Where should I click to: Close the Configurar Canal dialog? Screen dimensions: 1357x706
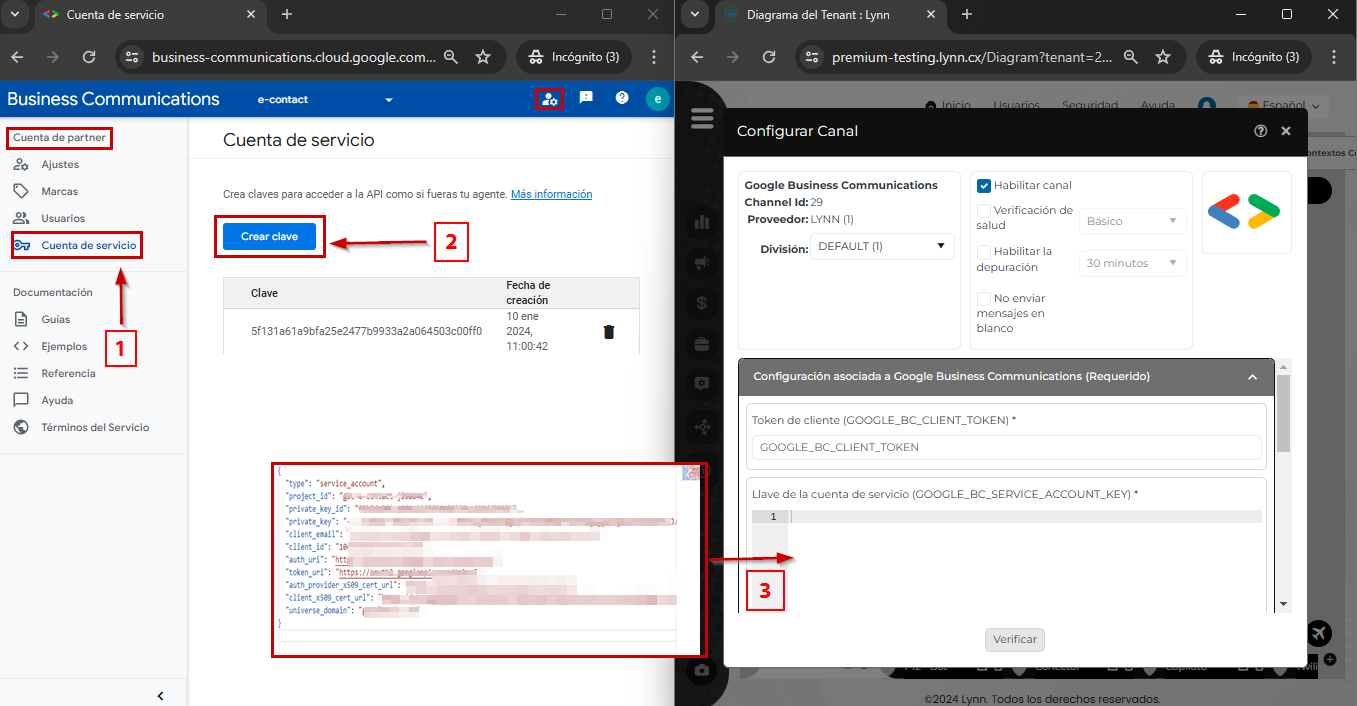(1286, 131)
